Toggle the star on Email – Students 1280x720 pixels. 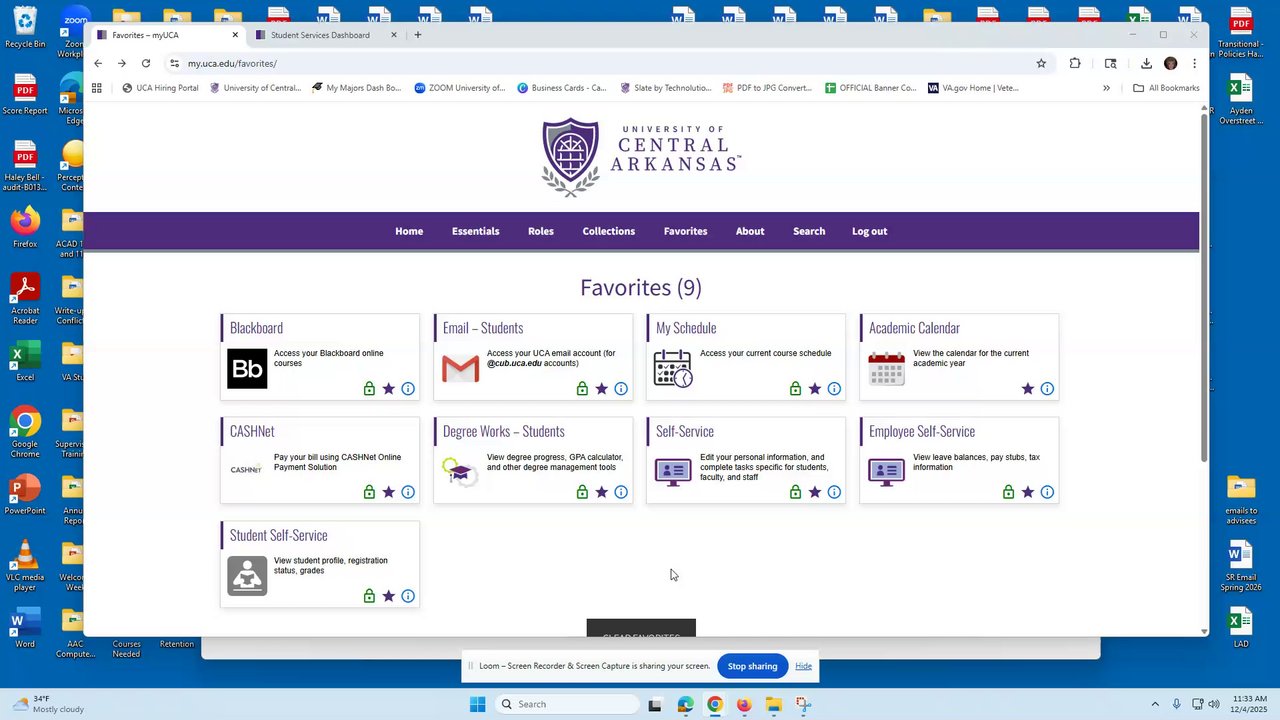tap(601, 389)
